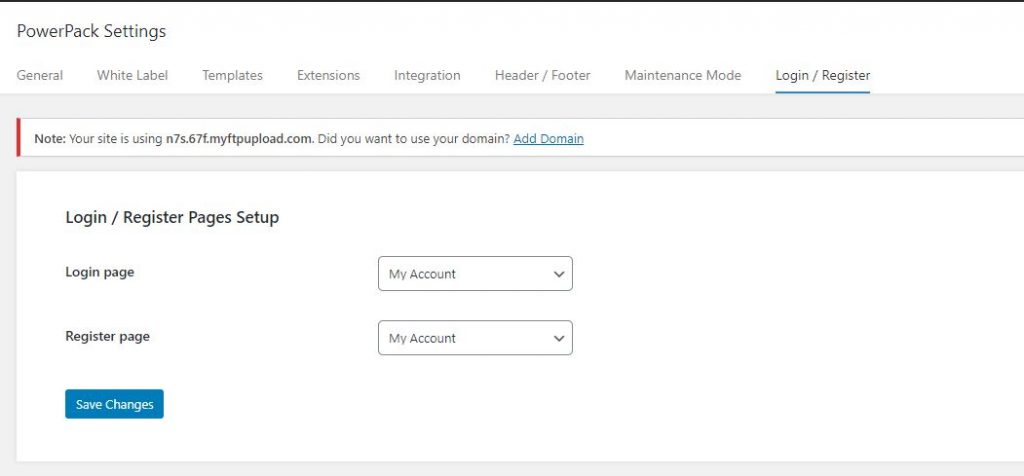Switch to Header / Footer tab
Screen dimensions: 1024x476
pos(542,75)
